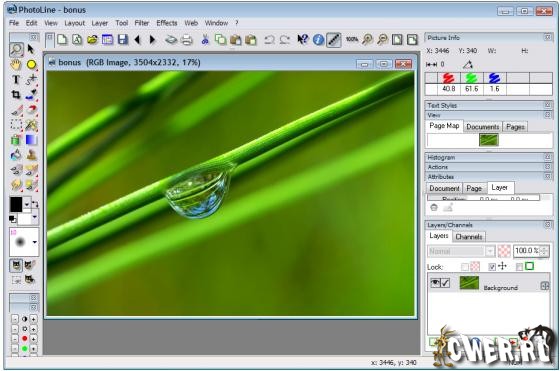Open the Filter menu
The height and width of the screenshot is (371, 560).
pyautogui.click(x=142, y=23)
